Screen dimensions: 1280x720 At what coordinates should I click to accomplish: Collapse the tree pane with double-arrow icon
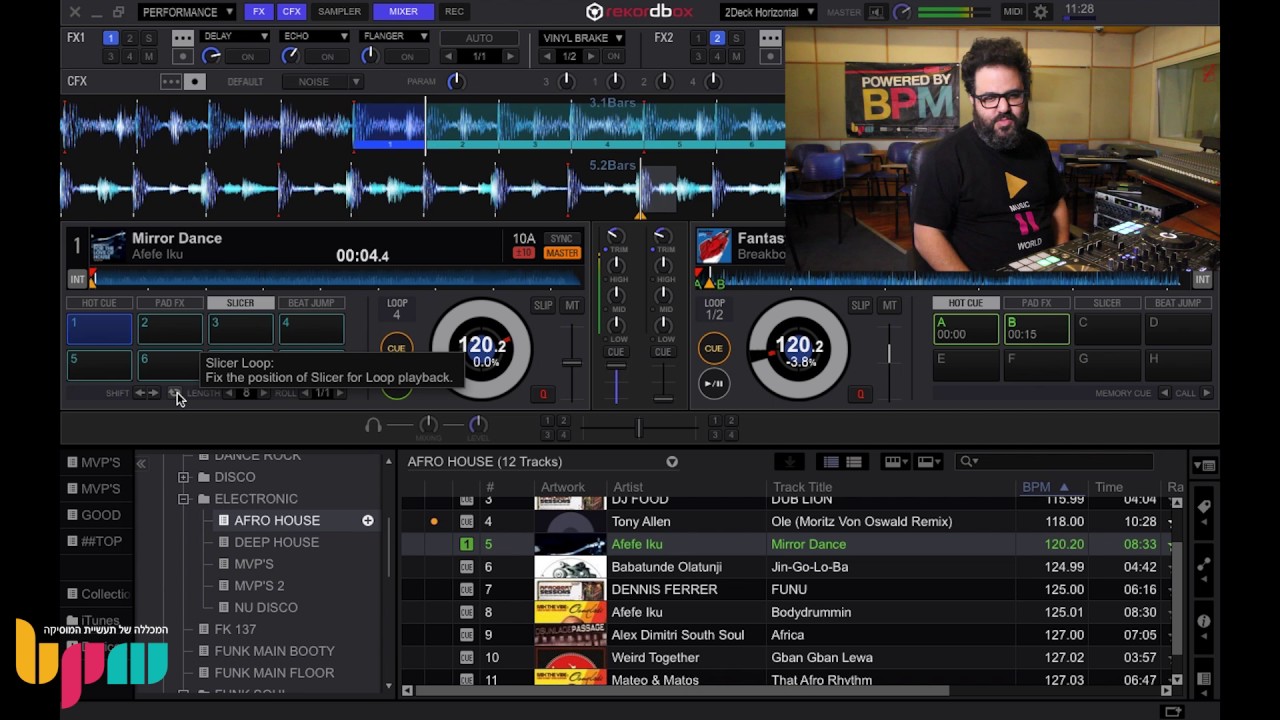141,463
